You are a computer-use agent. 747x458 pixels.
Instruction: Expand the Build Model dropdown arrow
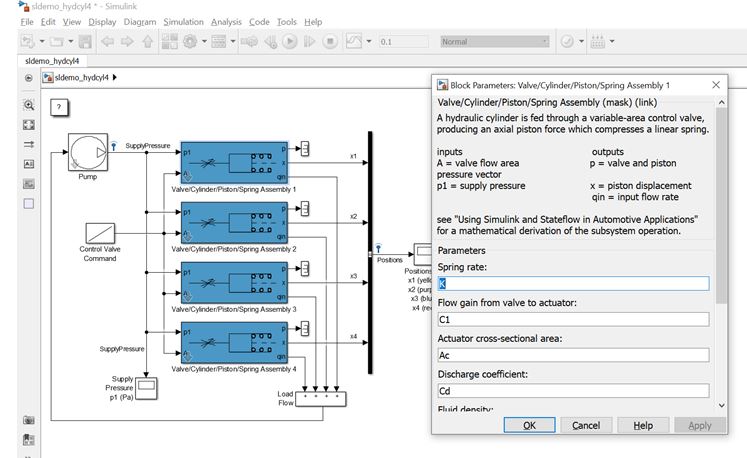(612, 41)
